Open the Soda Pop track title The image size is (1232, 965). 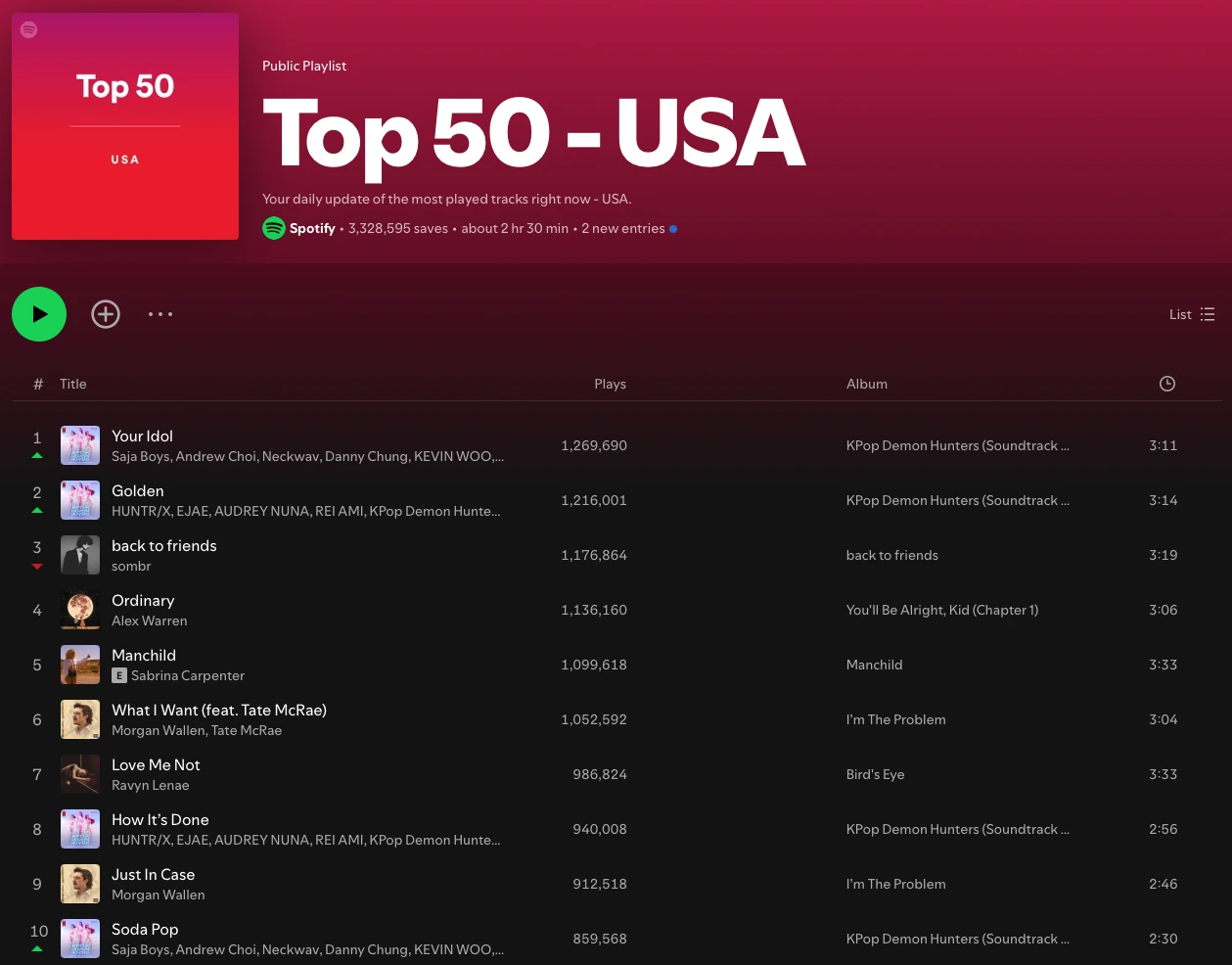(x=145, y=930)
